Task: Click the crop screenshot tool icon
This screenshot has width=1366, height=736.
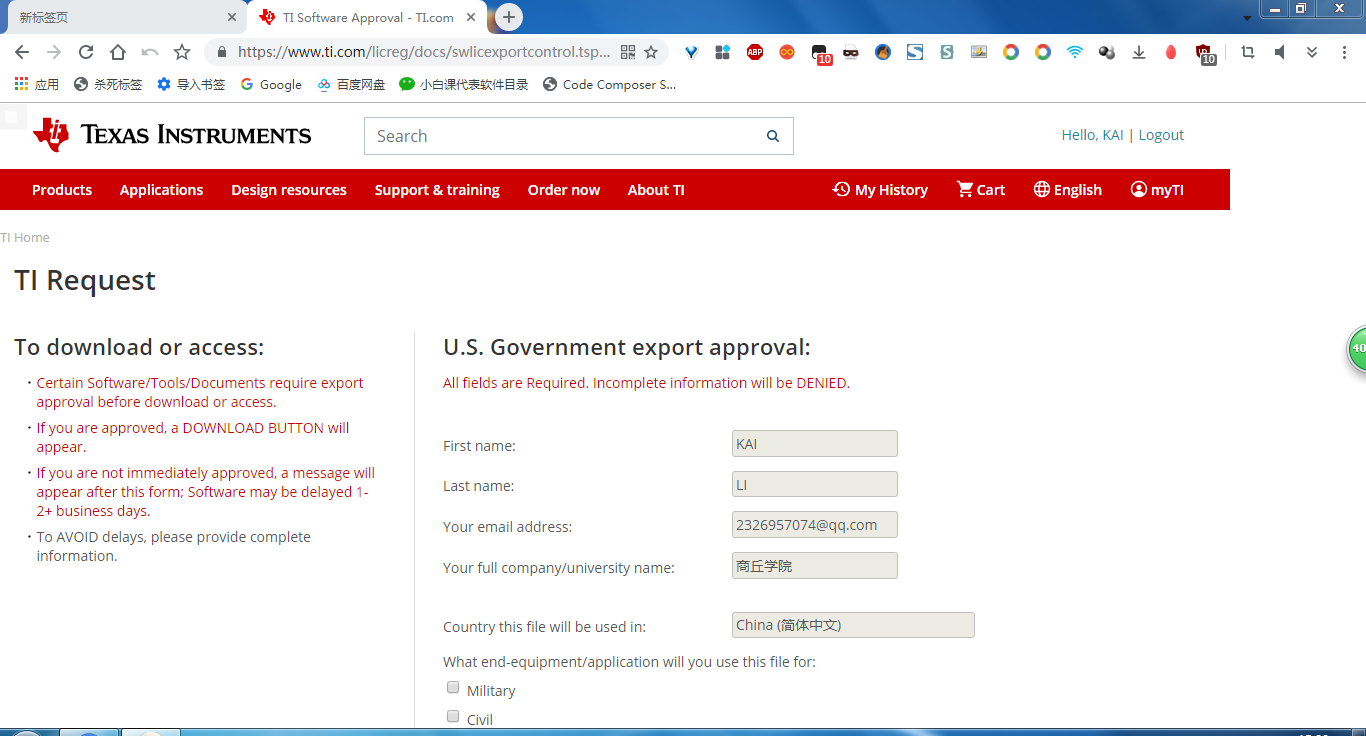Action: [1248, 52]
